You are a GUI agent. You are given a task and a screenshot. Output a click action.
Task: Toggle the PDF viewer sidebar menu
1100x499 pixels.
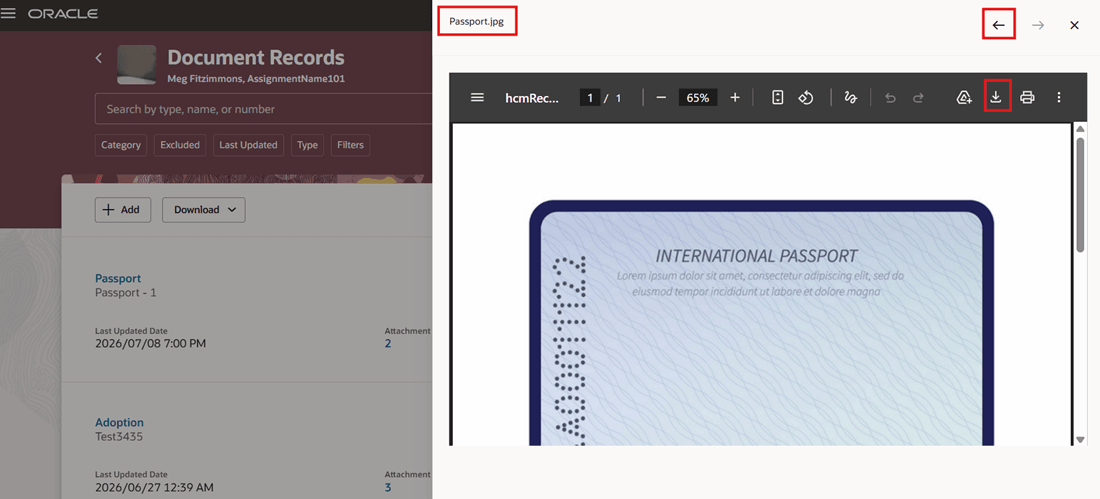click(x=477, y=98)
